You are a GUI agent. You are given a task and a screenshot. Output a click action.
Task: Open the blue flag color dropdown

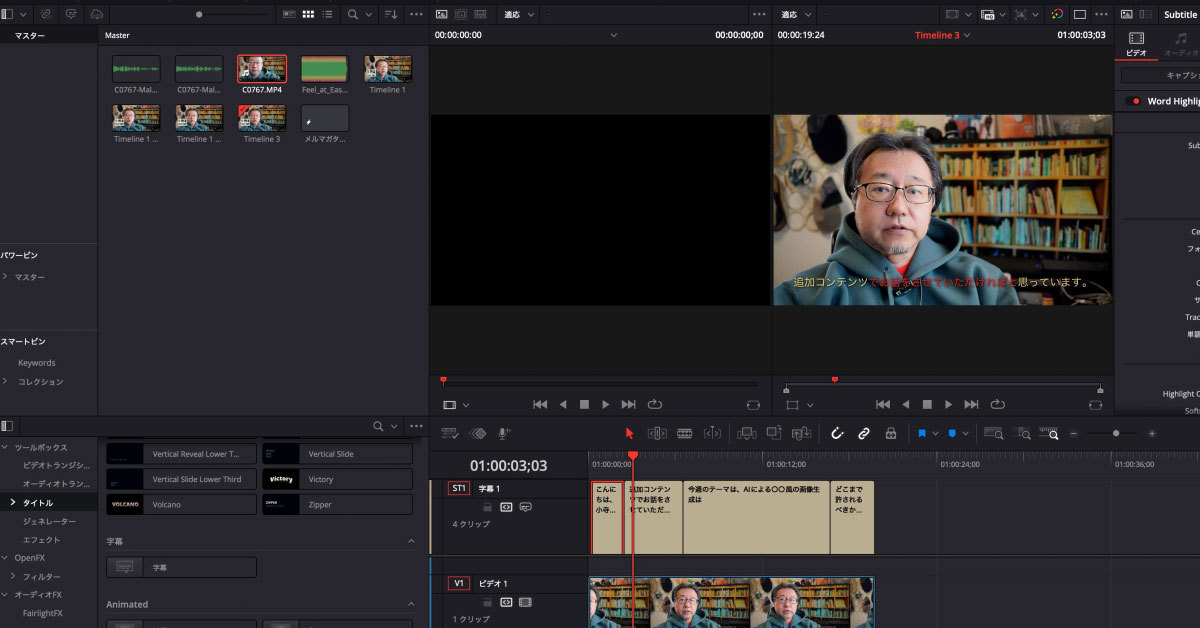[x=935, y=433]
